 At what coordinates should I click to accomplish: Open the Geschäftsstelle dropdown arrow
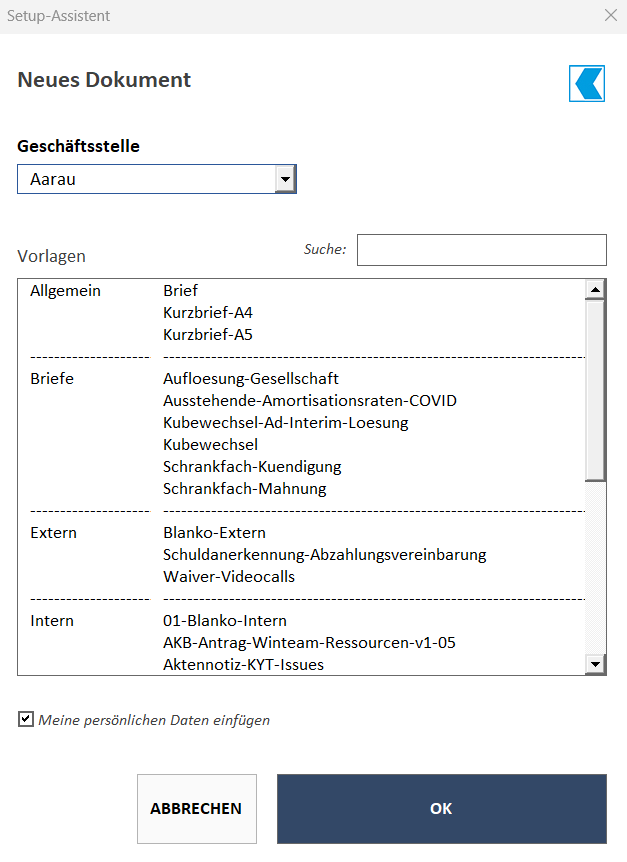[x=285, y=179]
